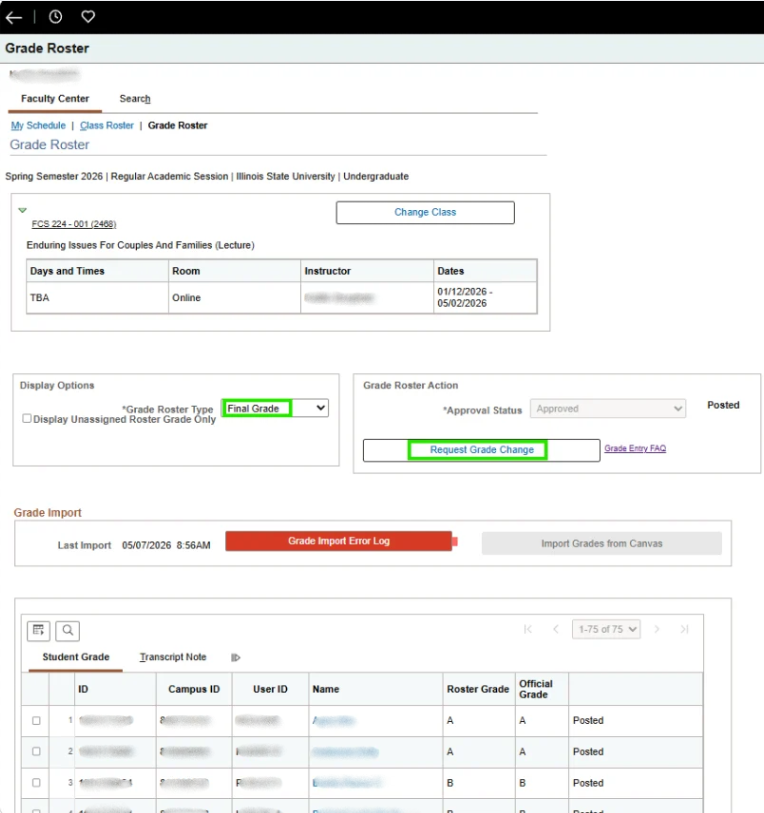Select checkbox for student row 1
The image size is (764, 813).
(x=36, y=721)
